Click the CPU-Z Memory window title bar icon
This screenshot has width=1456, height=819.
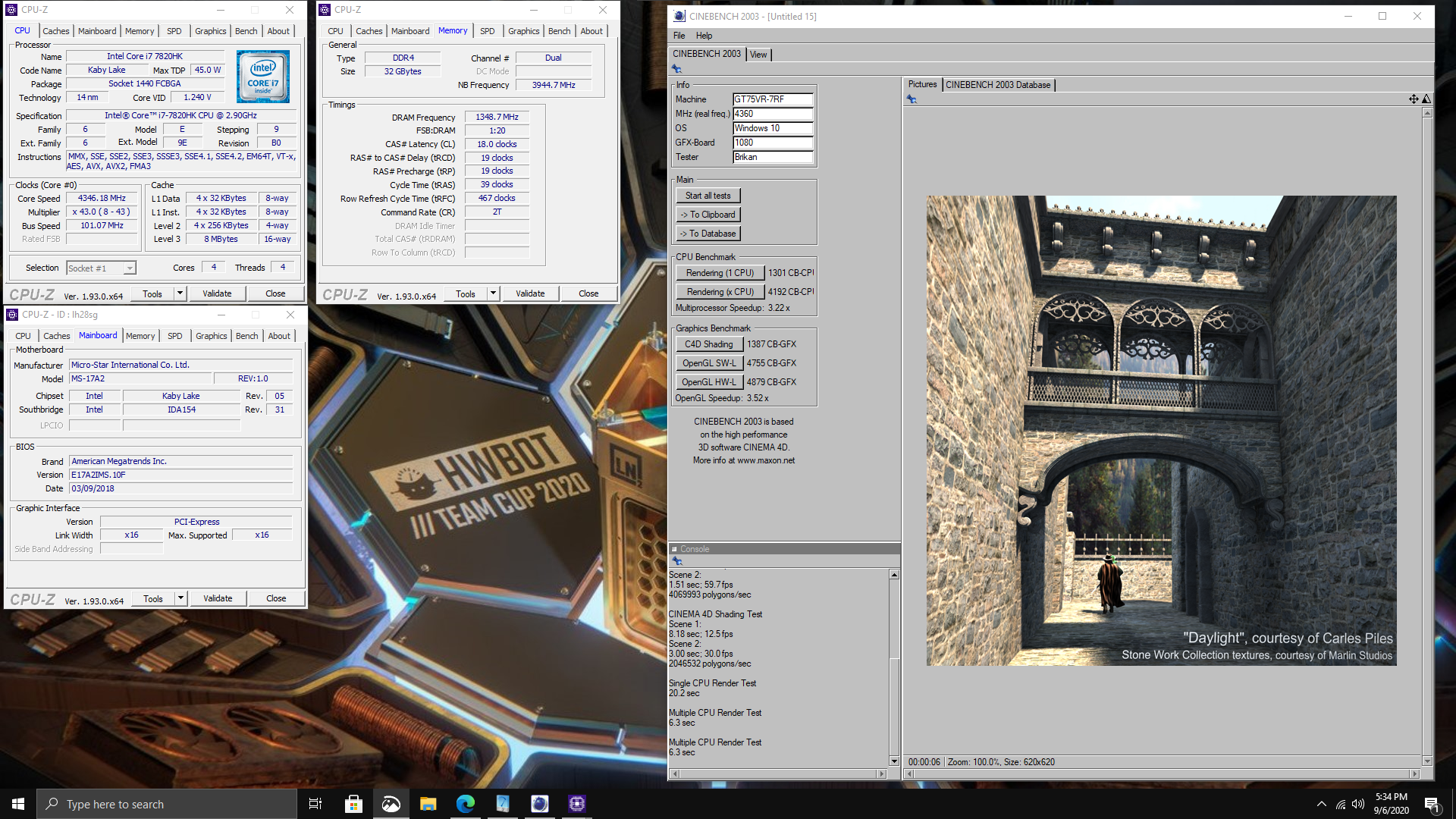coord(325,10)
